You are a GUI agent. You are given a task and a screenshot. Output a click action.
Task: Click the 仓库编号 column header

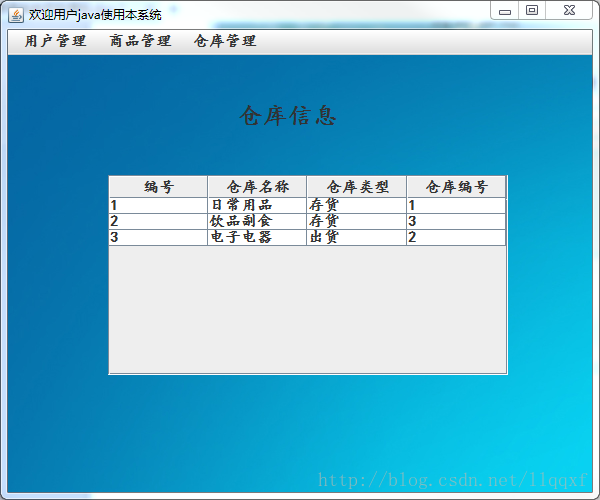coord(457,187)
